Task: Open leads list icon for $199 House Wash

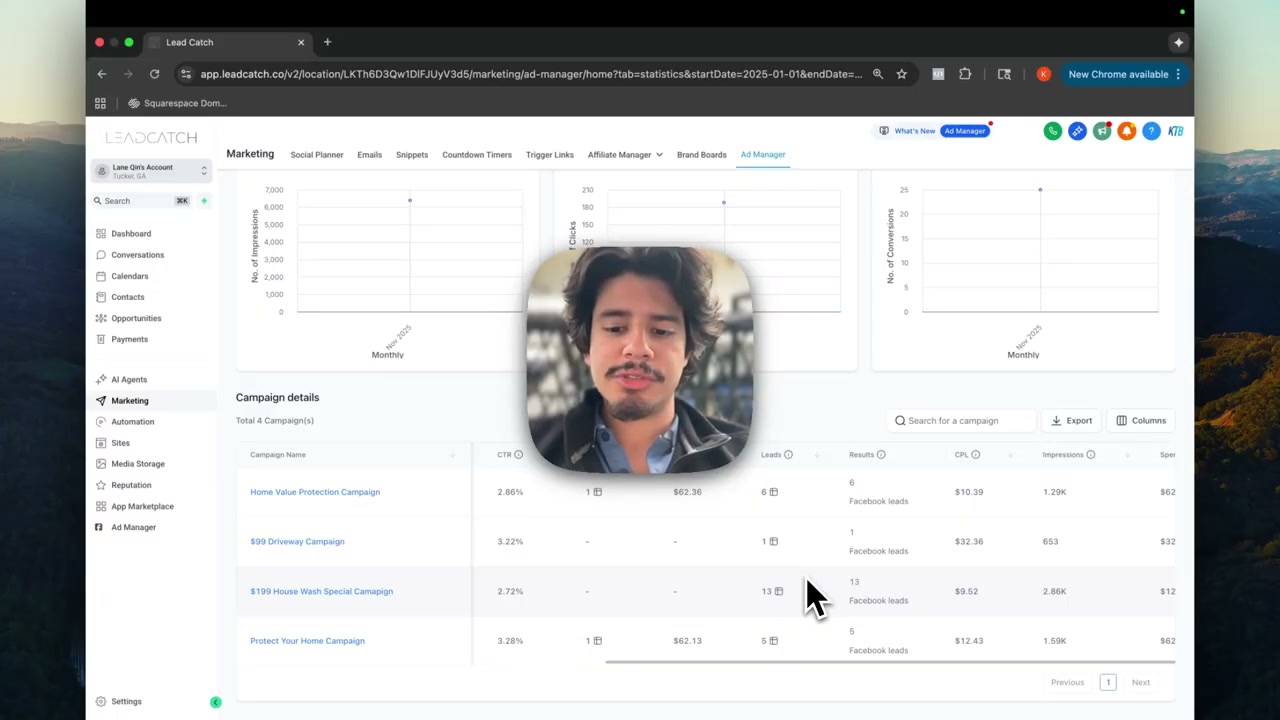Action: [x=778, y=591]
